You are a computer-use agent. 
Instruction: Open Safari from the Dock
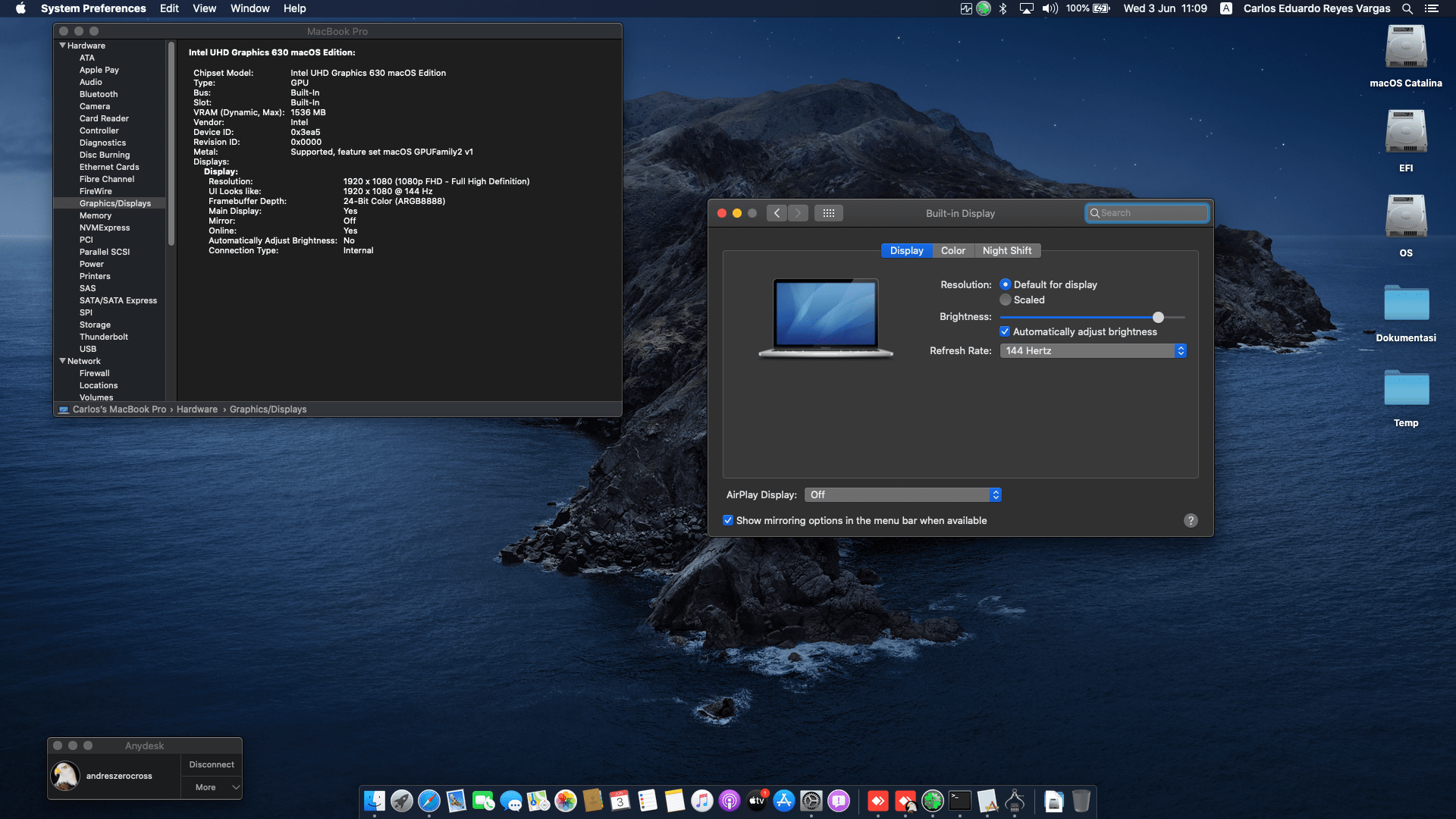[428, 801]
